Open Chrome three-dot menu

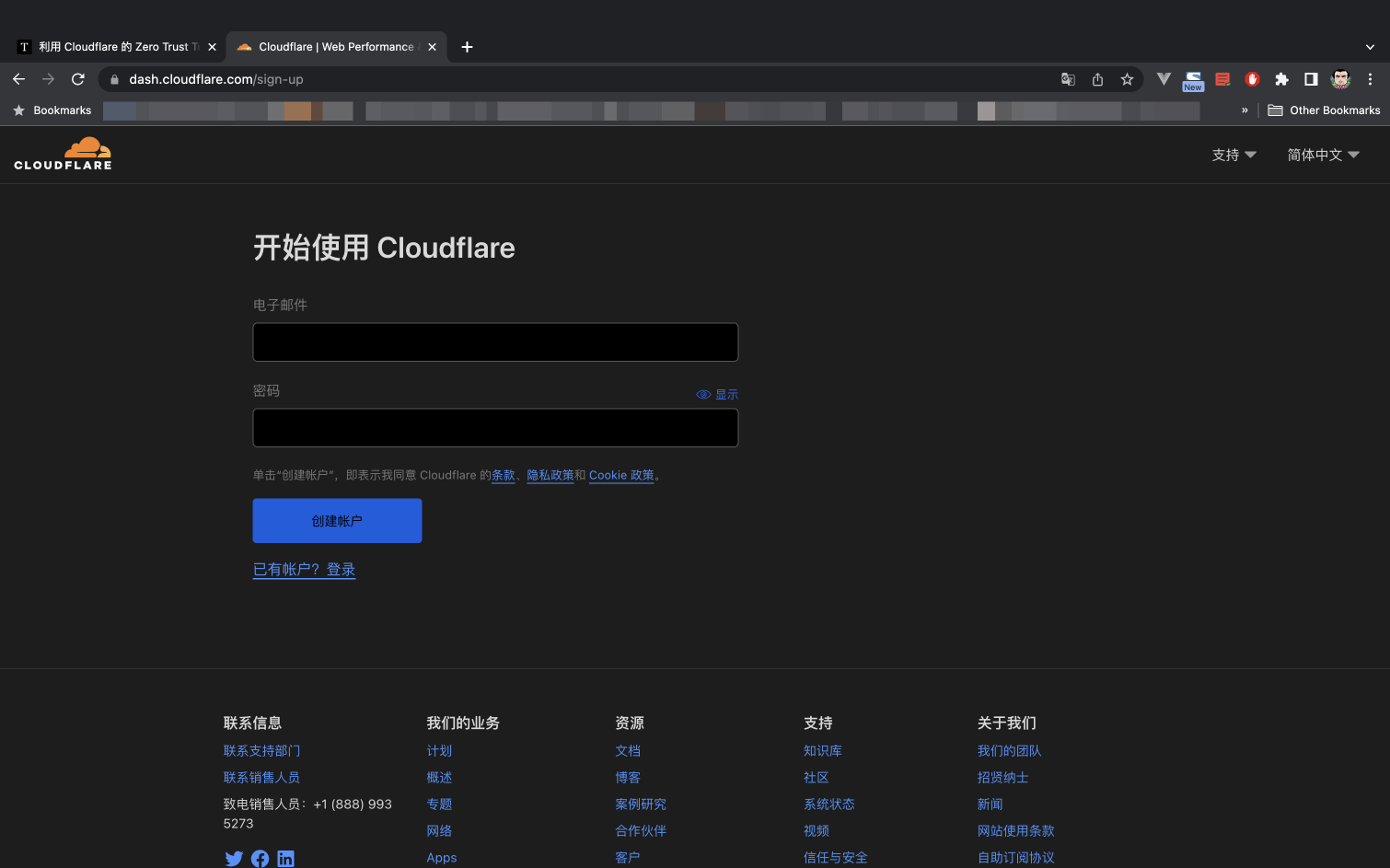(x=1370, y=79)
